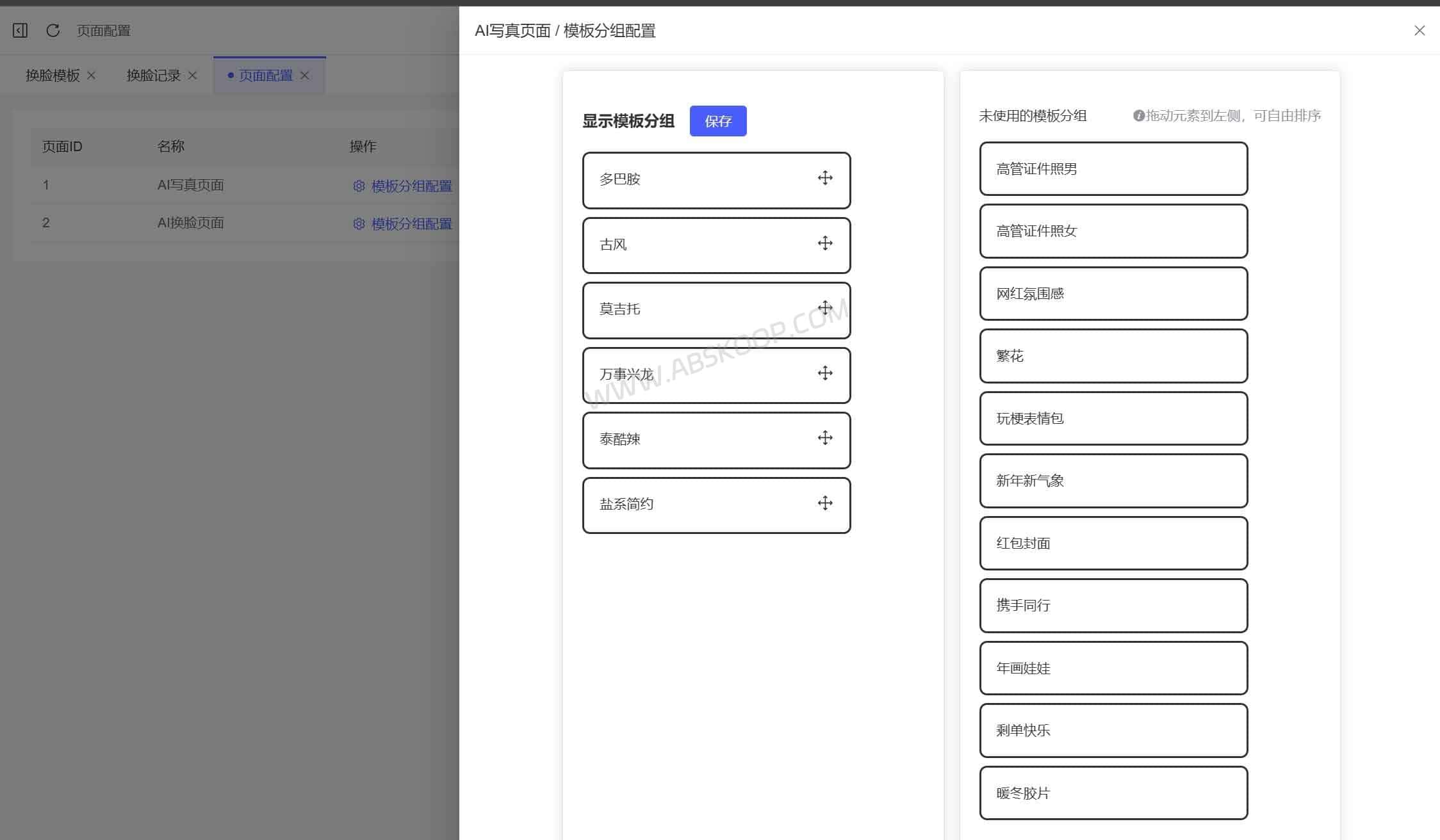1440x840 pixels.
Task: Click the 网红氛围感 group card
Action: [x=1113, y=294]
